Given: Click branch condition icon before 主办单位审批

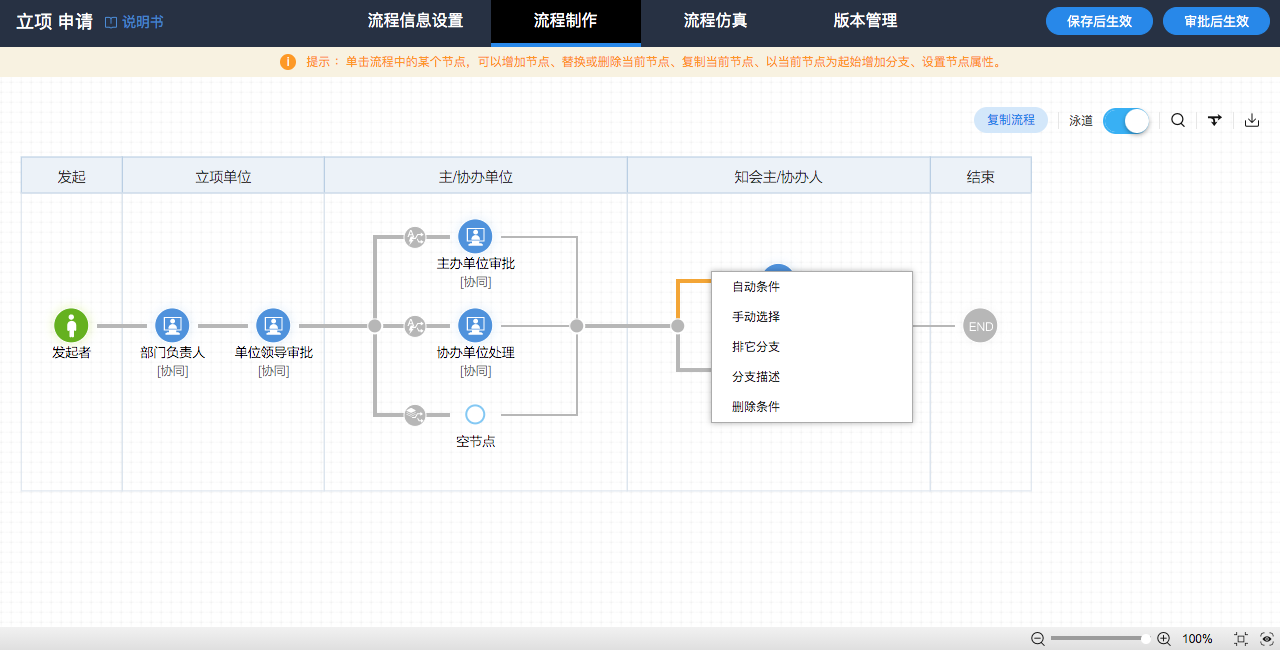Looking at the screenshot, I should click(x=415, y=237).
